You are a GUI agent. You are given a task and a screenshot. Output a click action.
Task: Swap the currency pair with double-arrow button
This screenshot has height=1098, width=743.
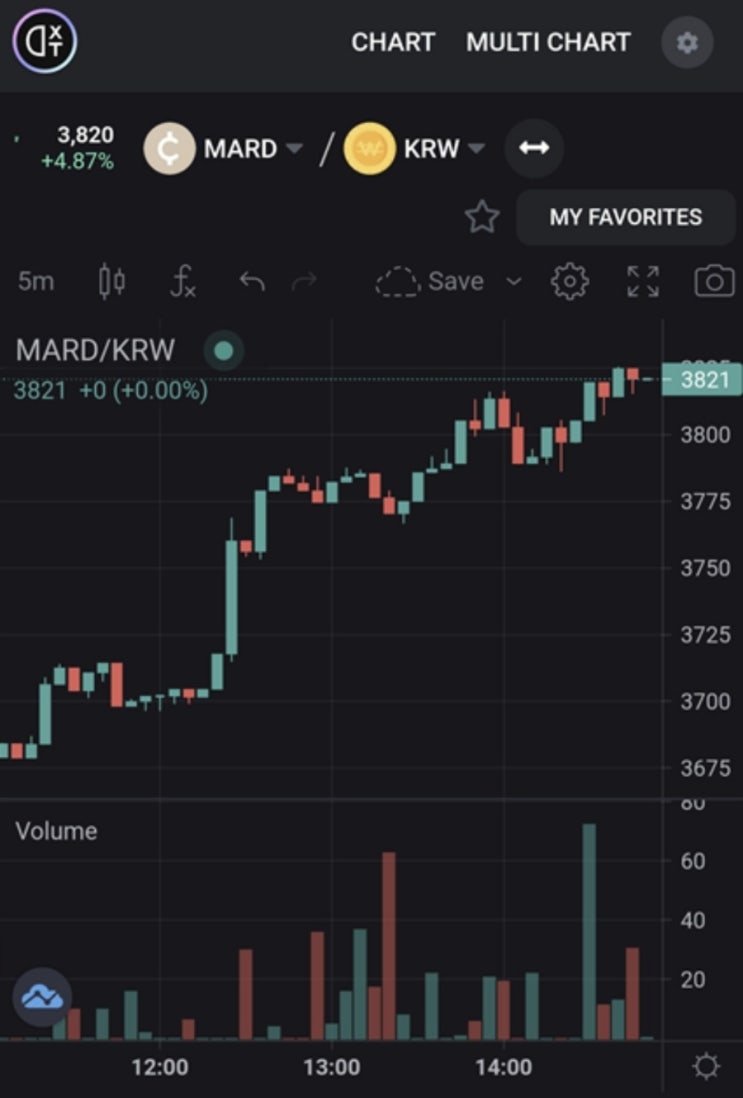coord(534,148)
